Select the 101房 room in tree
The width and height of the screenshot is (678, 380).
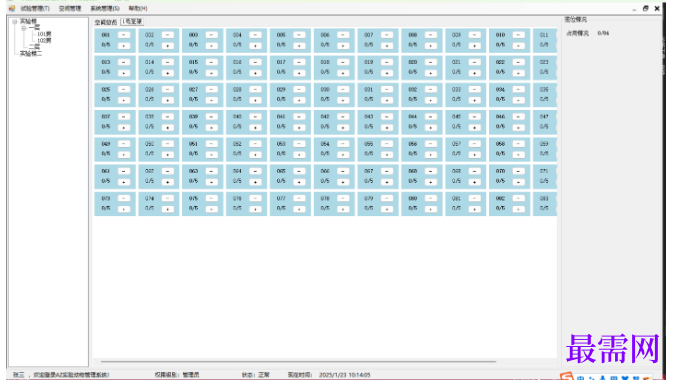point(44,34)
